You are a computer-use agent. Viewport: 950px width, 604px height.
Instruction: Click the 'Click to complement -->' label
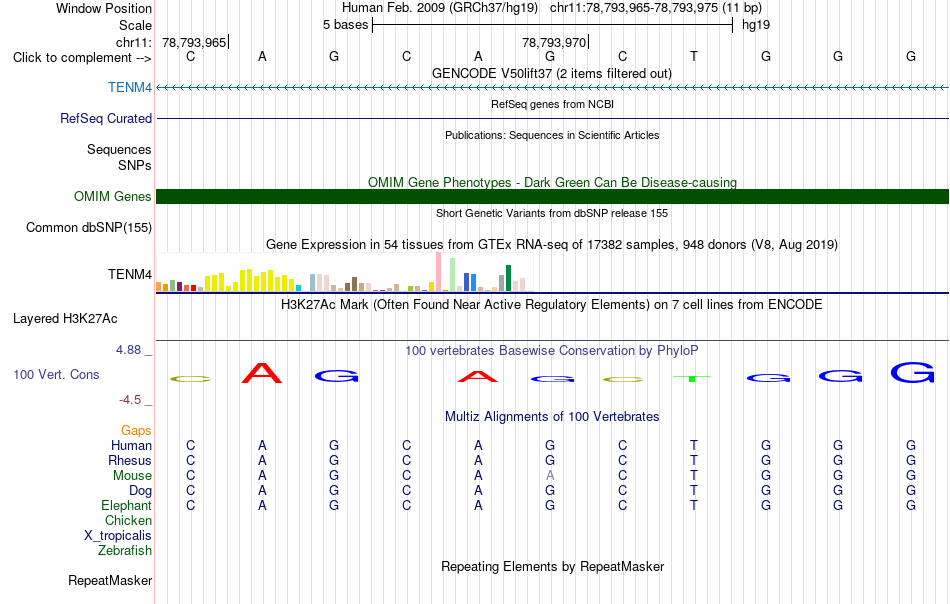(82, 58)
